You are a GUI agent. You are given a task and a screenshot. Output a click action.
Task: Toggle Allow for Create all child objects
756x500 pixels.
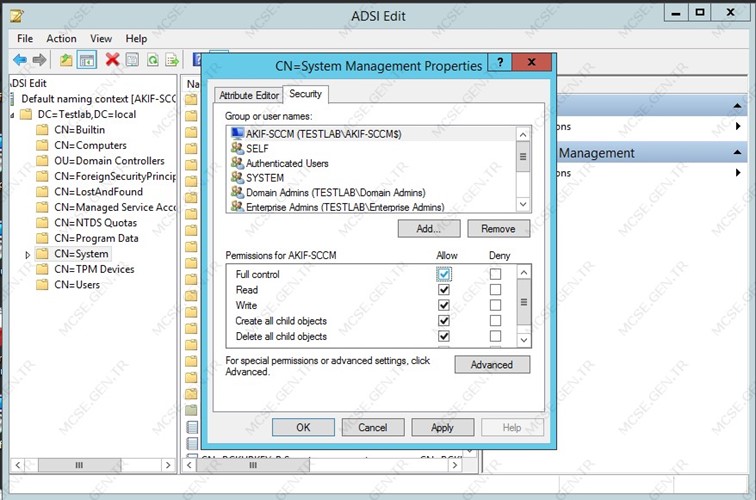click(444, 321)
